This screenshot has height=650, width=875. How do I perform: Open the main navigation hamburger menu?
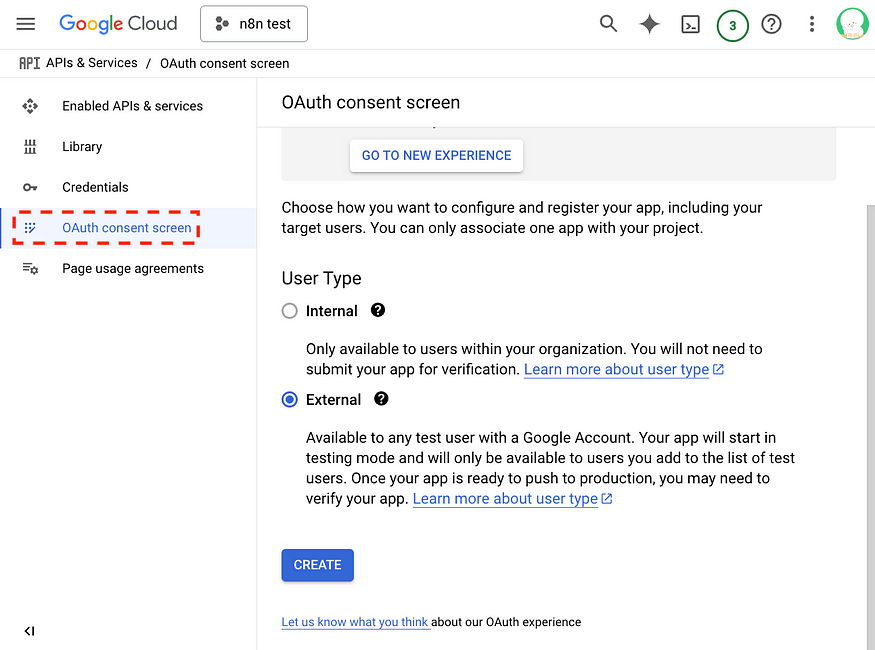coord(26,24)
